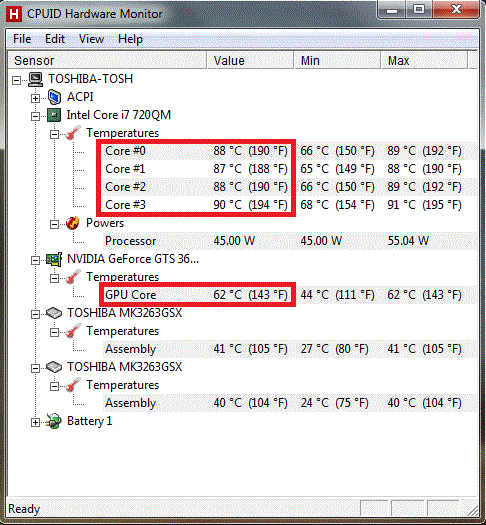Click Processor max value 55.04 W

tap(408, 241)
